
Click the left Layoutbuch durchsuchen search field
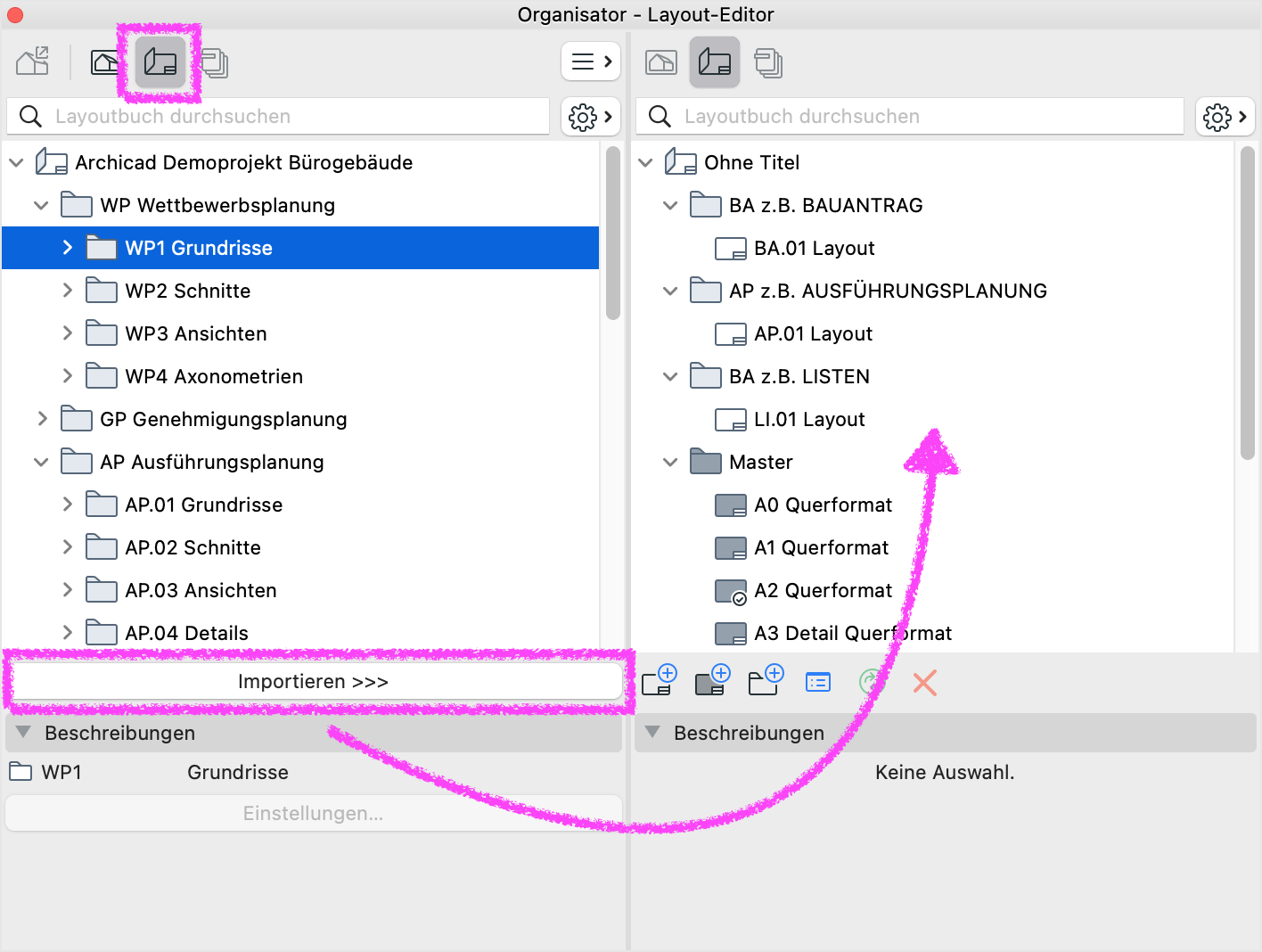click(x=278, y=117)
